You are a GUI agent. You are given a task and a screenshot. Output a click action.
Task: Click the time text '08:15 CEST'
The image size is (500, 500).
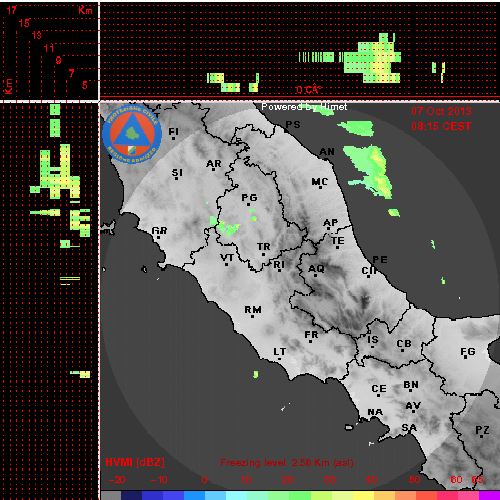click(441, 126)
